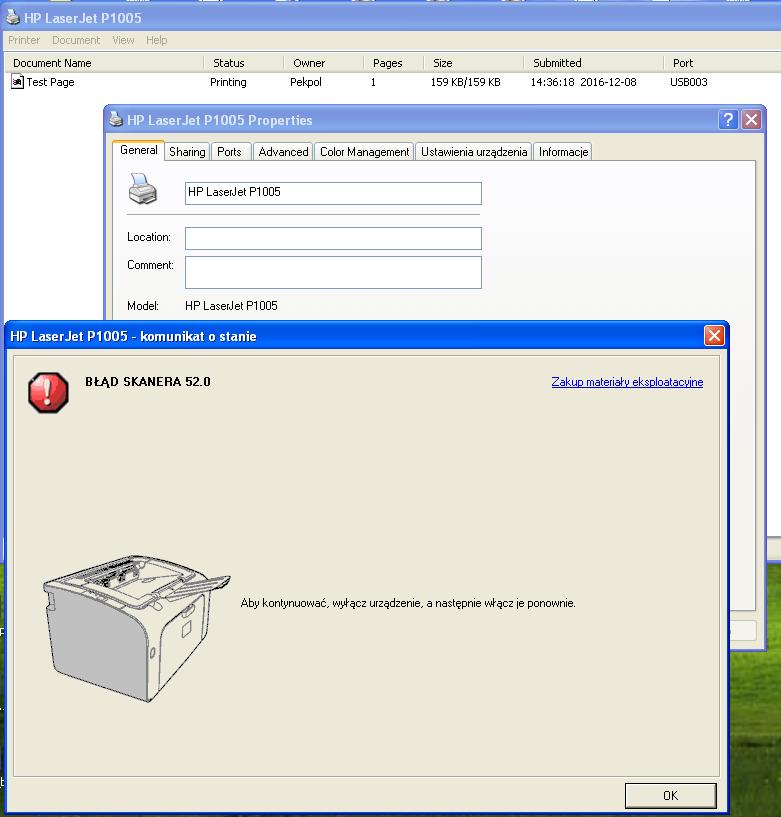Click the Properties dialog title bar printer icon
Image resolution: width=781 pixels, height=817 pixels.
116,119
